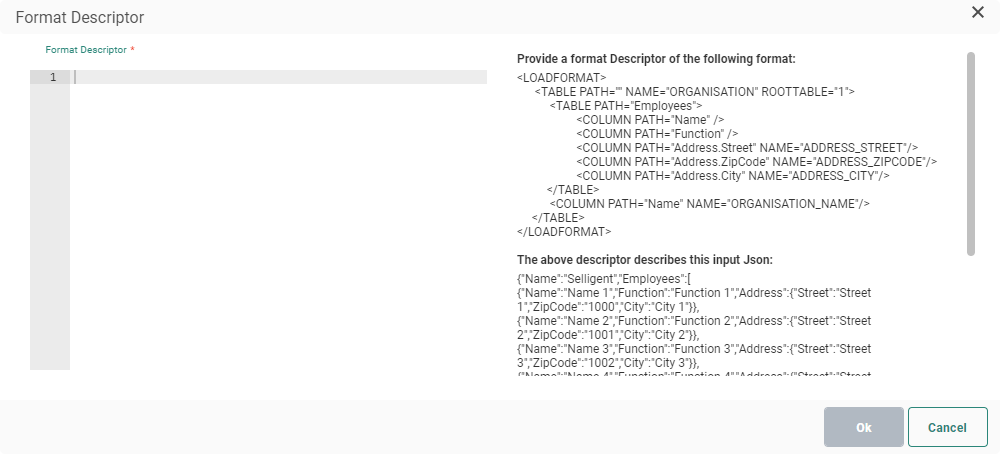The image size is (1000, 454).
Task: Click the green Format Descriptor field label
Action: pos(86,49)
